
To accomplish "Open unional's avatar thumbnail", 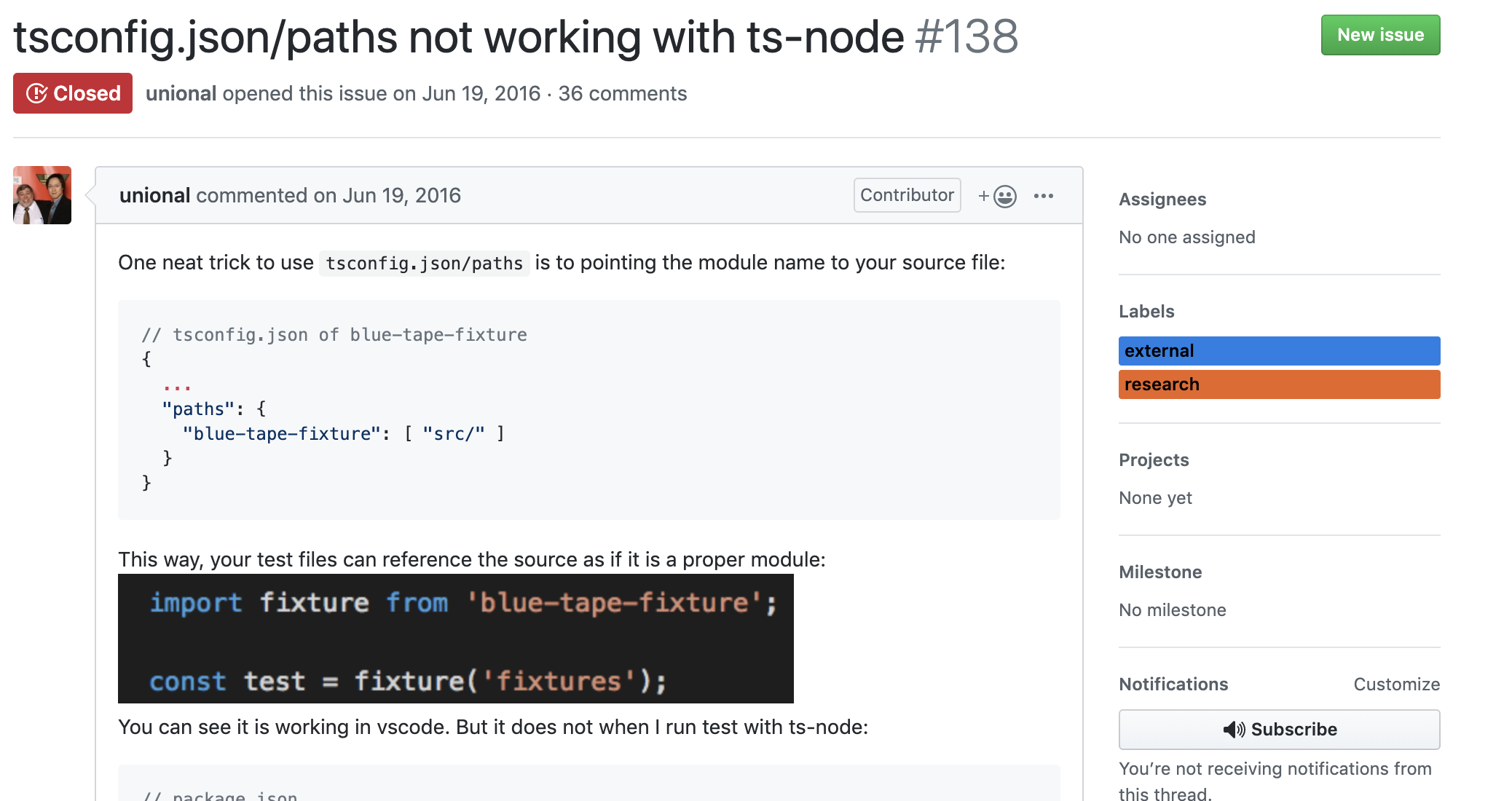I will [x=42, y=195].
